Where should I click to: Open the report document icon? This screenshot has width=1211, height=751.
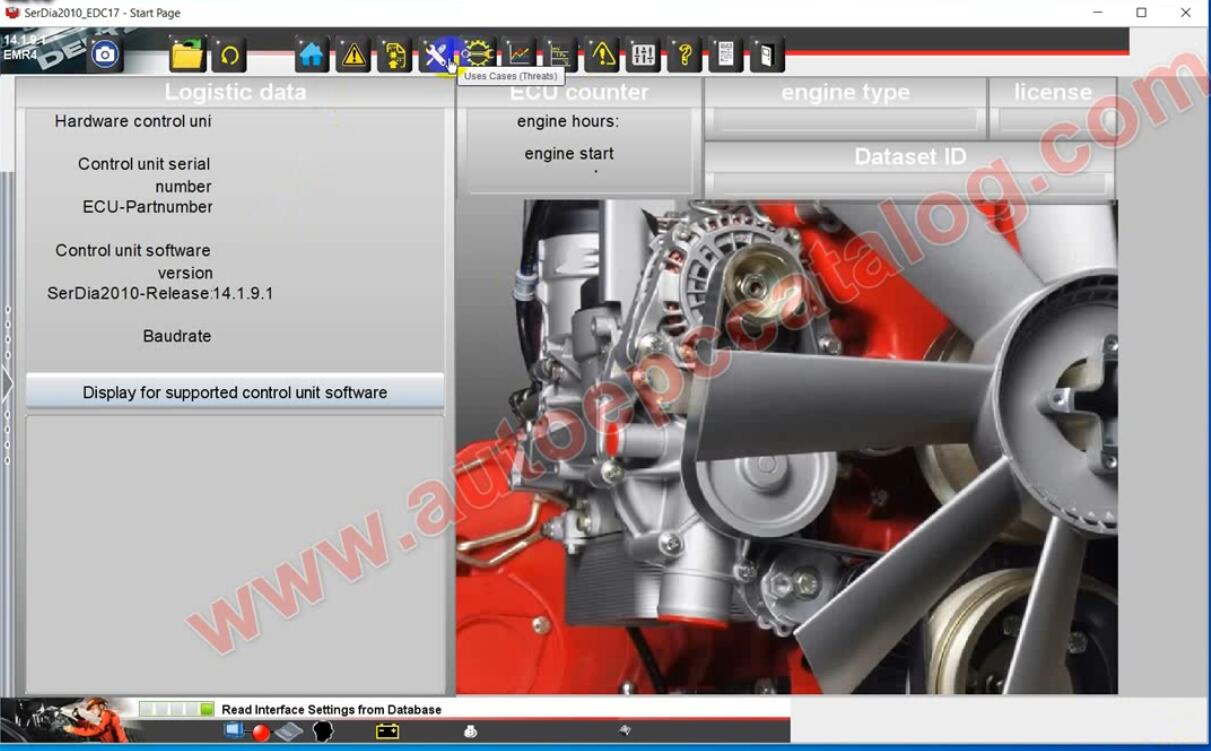[x=725, y=56]
